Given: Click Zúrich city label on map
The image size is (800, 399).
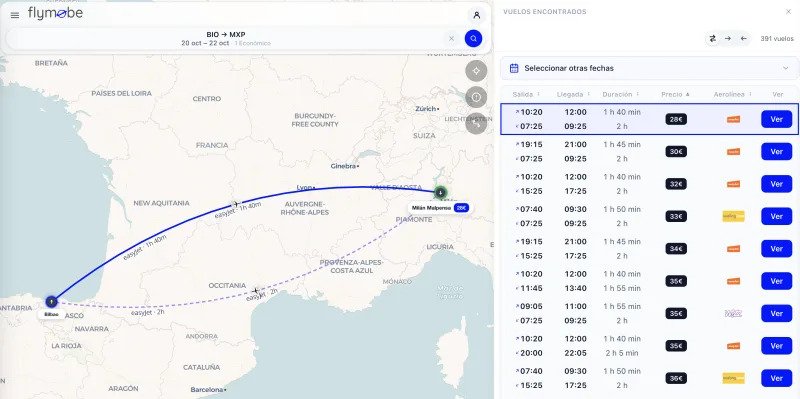Looking at the screenshot, I should click(426, 109).
